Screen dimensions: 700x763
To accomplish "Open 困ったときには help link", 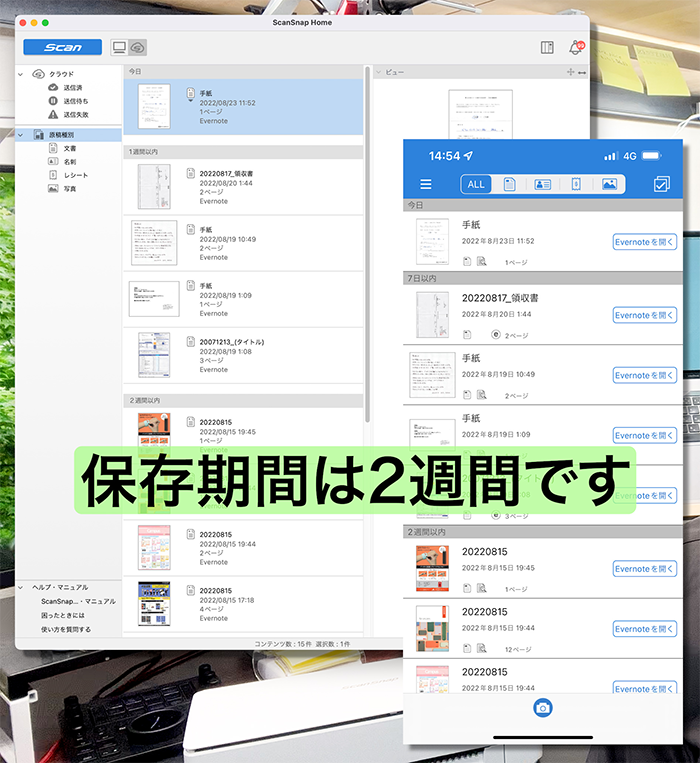I will click(x=63, y=616).
